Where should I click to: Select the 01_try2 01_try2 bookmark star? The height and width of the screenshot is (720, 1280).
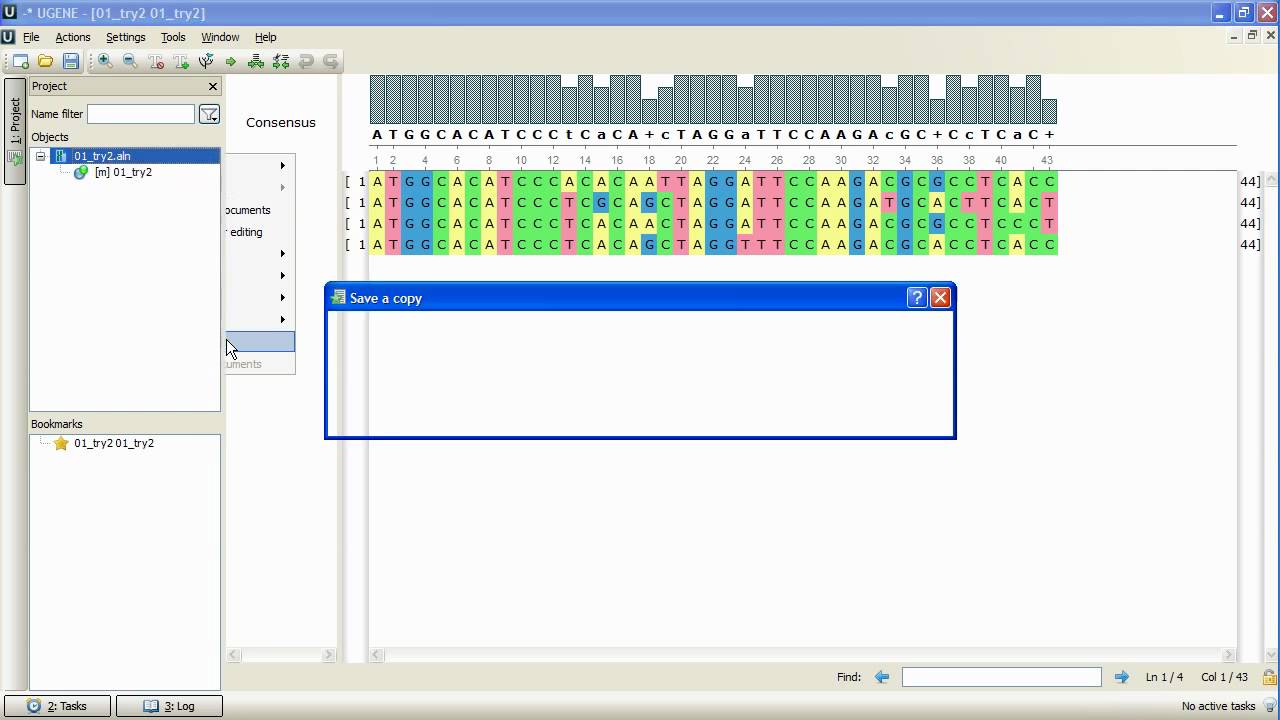(61, 443)
